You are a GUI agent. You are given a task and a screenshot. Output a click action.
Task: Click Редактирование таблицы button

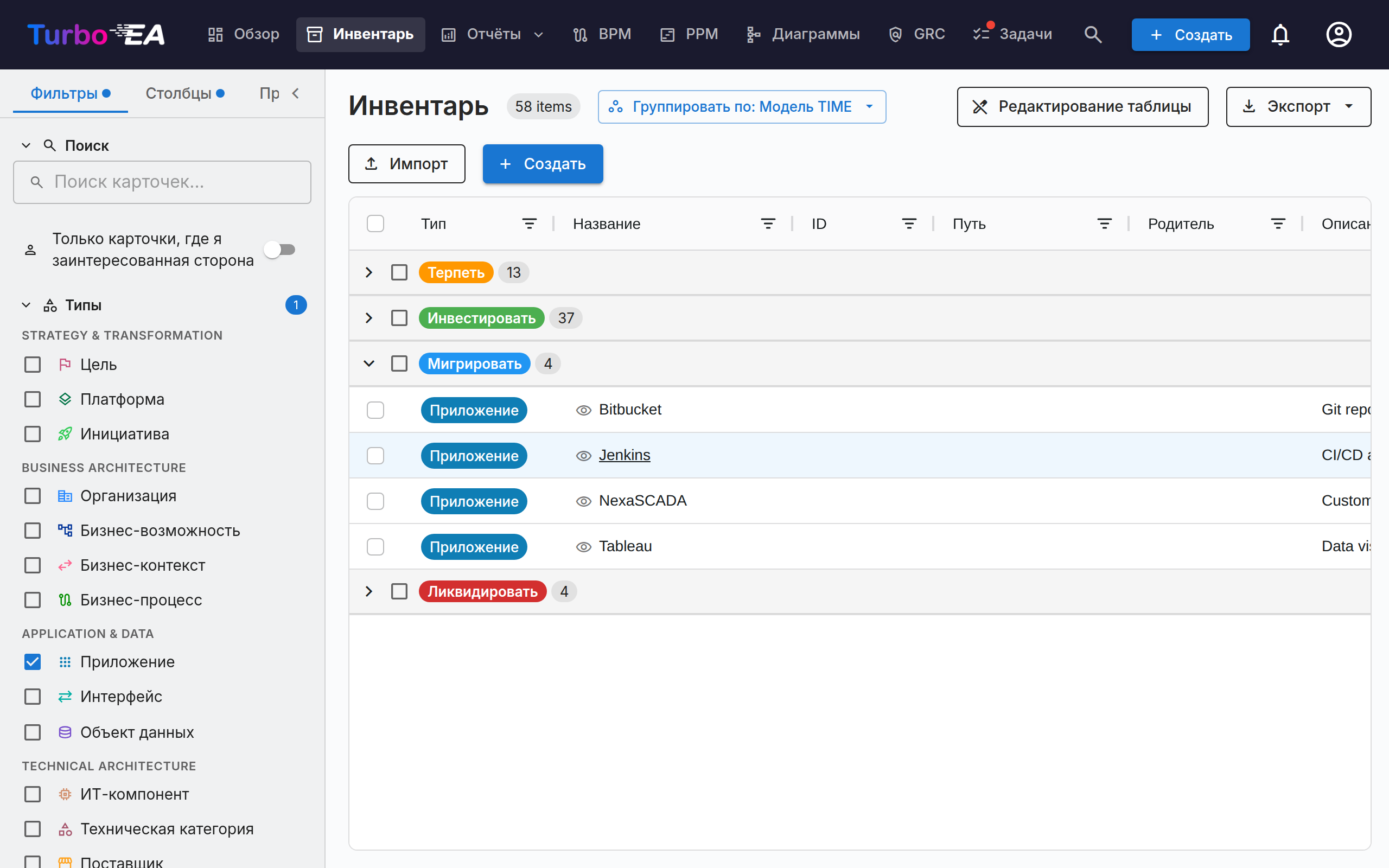tap(1082, 107)
